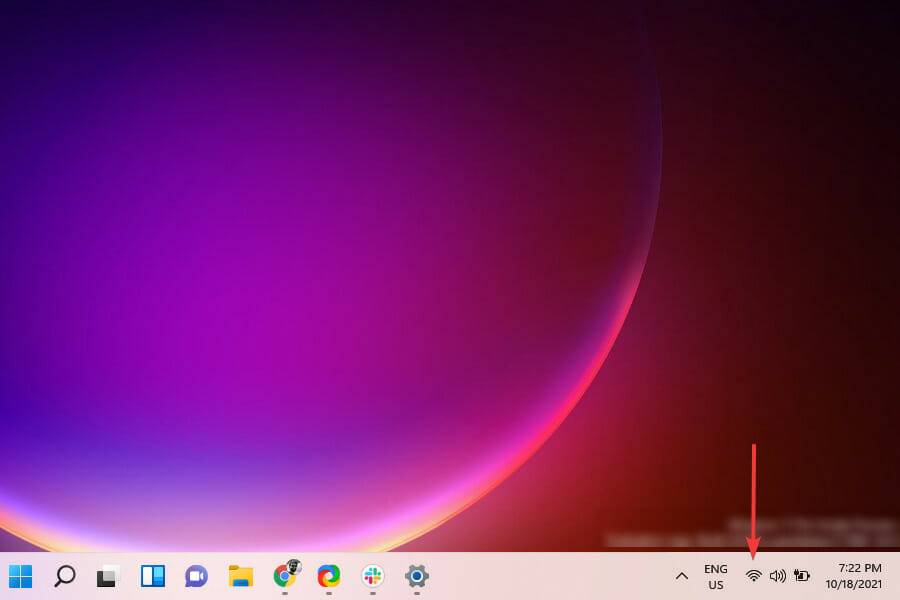Open File Explorer from the taskbar
This screenshot has height=600, width=900.
tap(240, 577)
